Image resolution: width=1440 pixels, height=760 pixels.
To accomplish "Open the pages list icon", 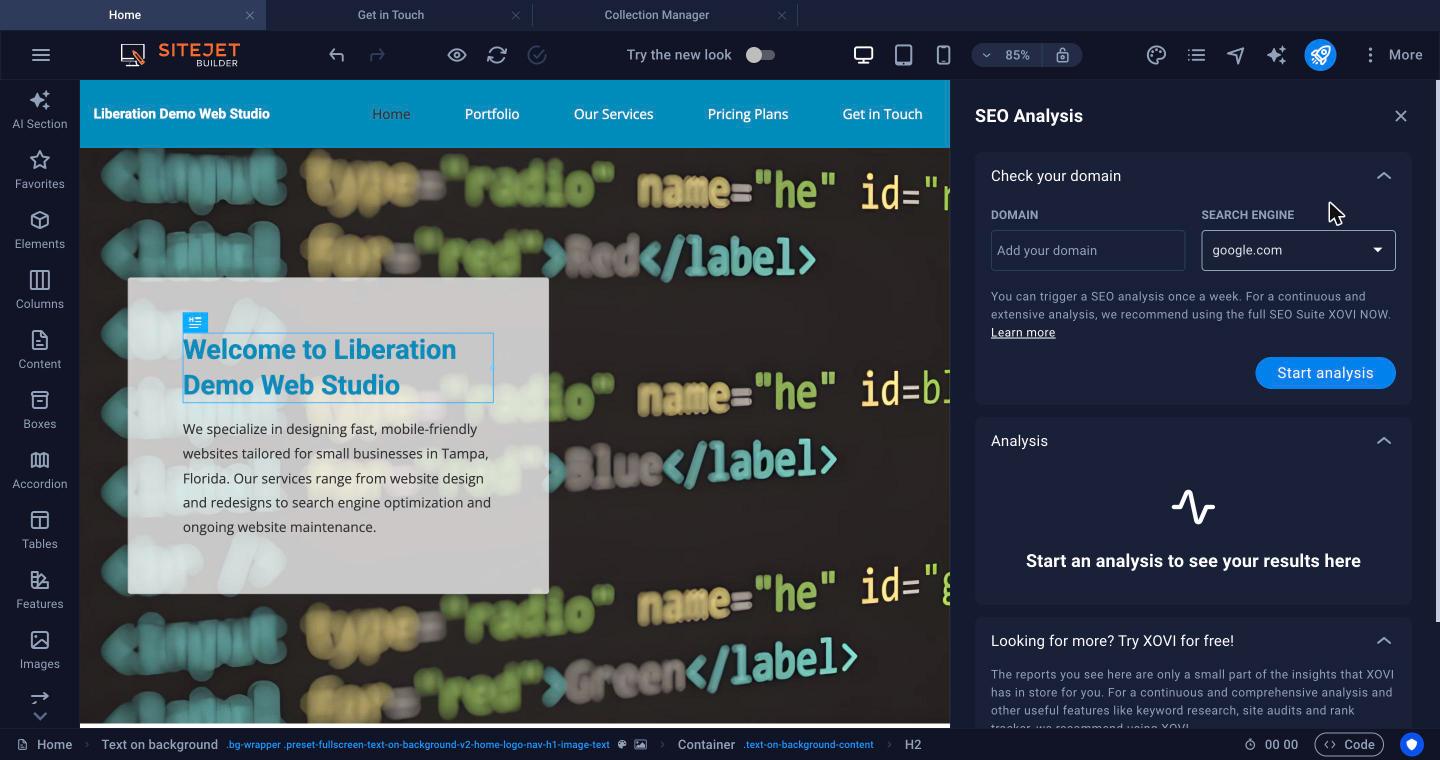I will 1196,55.
